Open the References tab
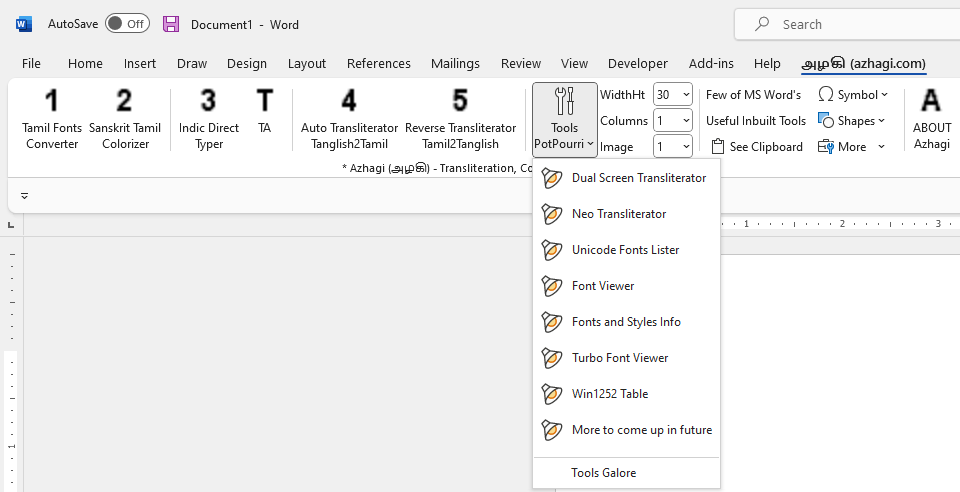The image size is (960, 492). pyautogui.click(x=378, y=64)
